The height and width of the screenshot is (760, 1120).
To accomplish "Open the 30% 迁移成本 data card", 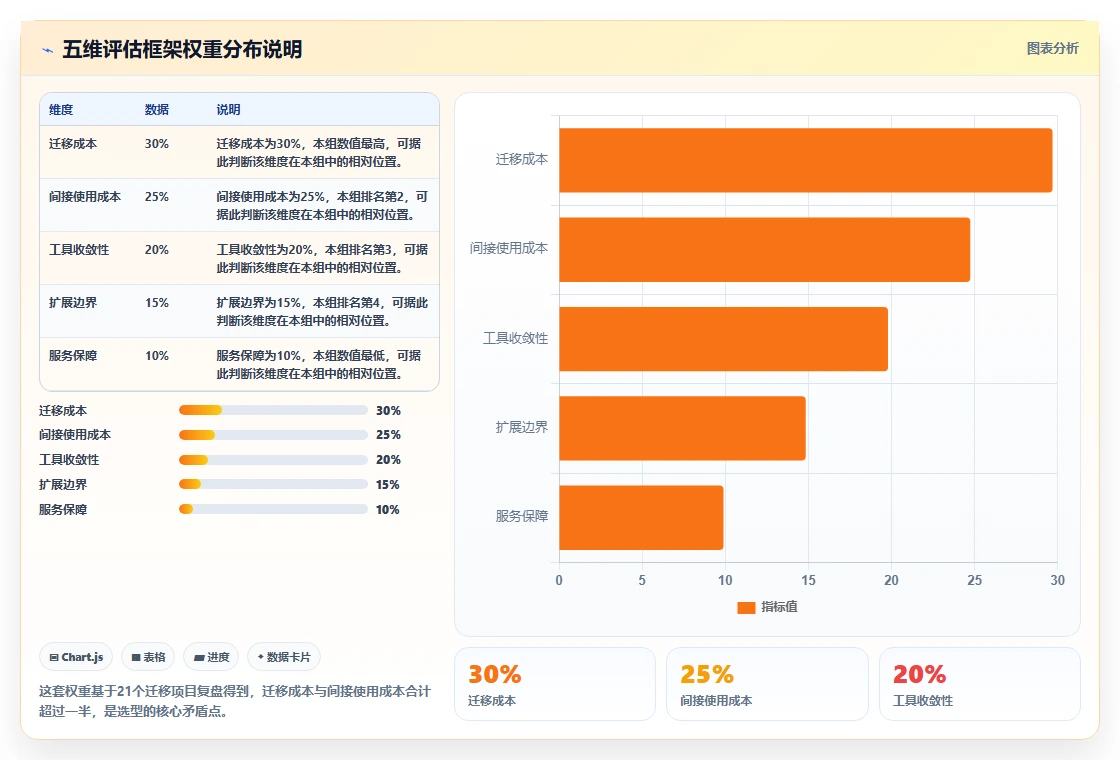I will pos(555,684).
